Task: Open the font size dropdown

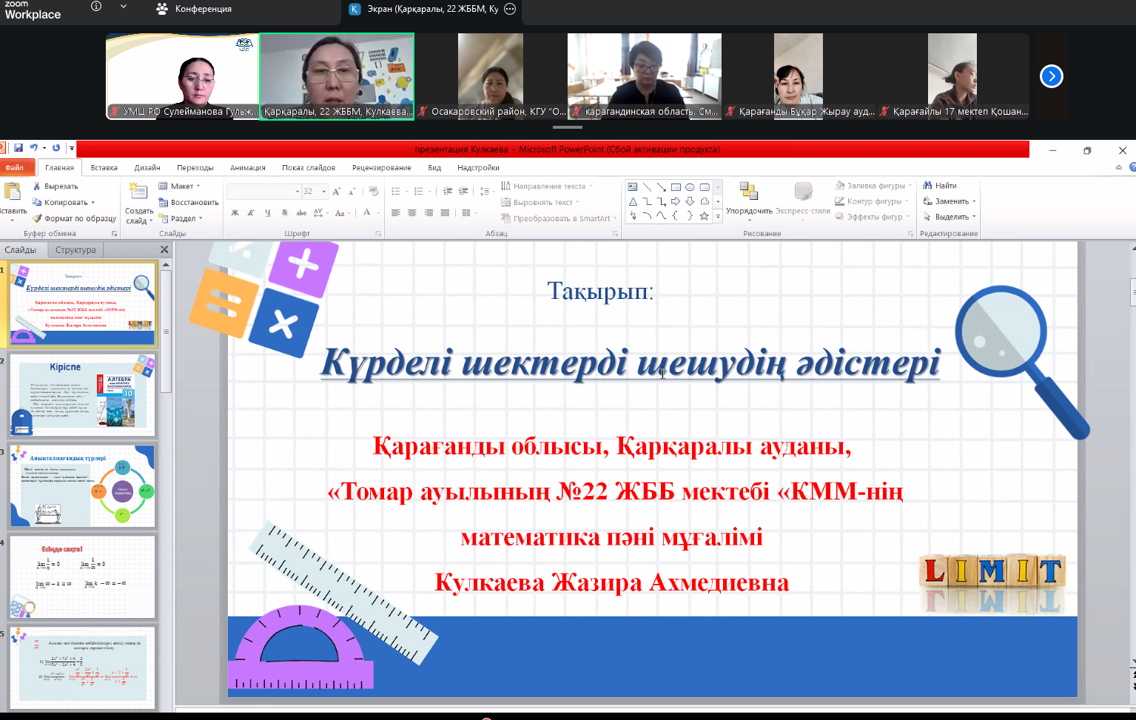Action: (323, 191)
